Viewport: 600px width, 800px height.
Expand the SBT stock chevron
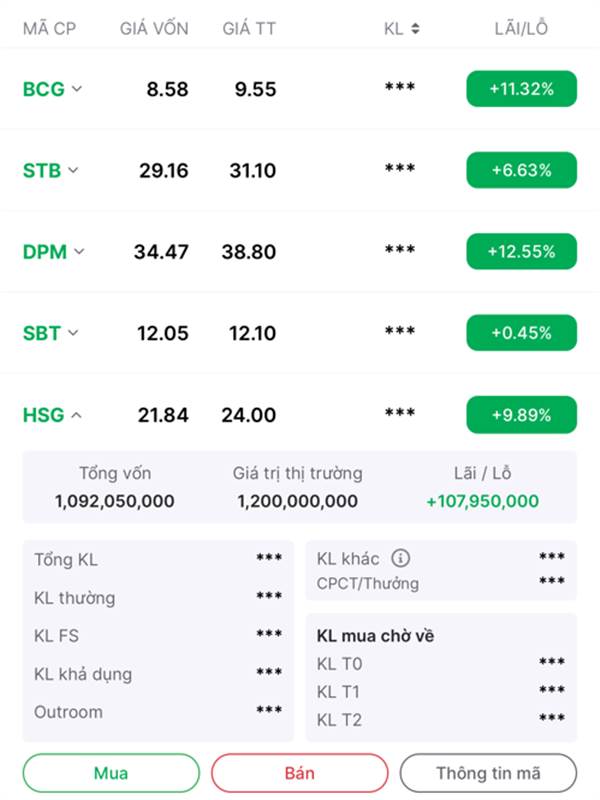(73, 333)
